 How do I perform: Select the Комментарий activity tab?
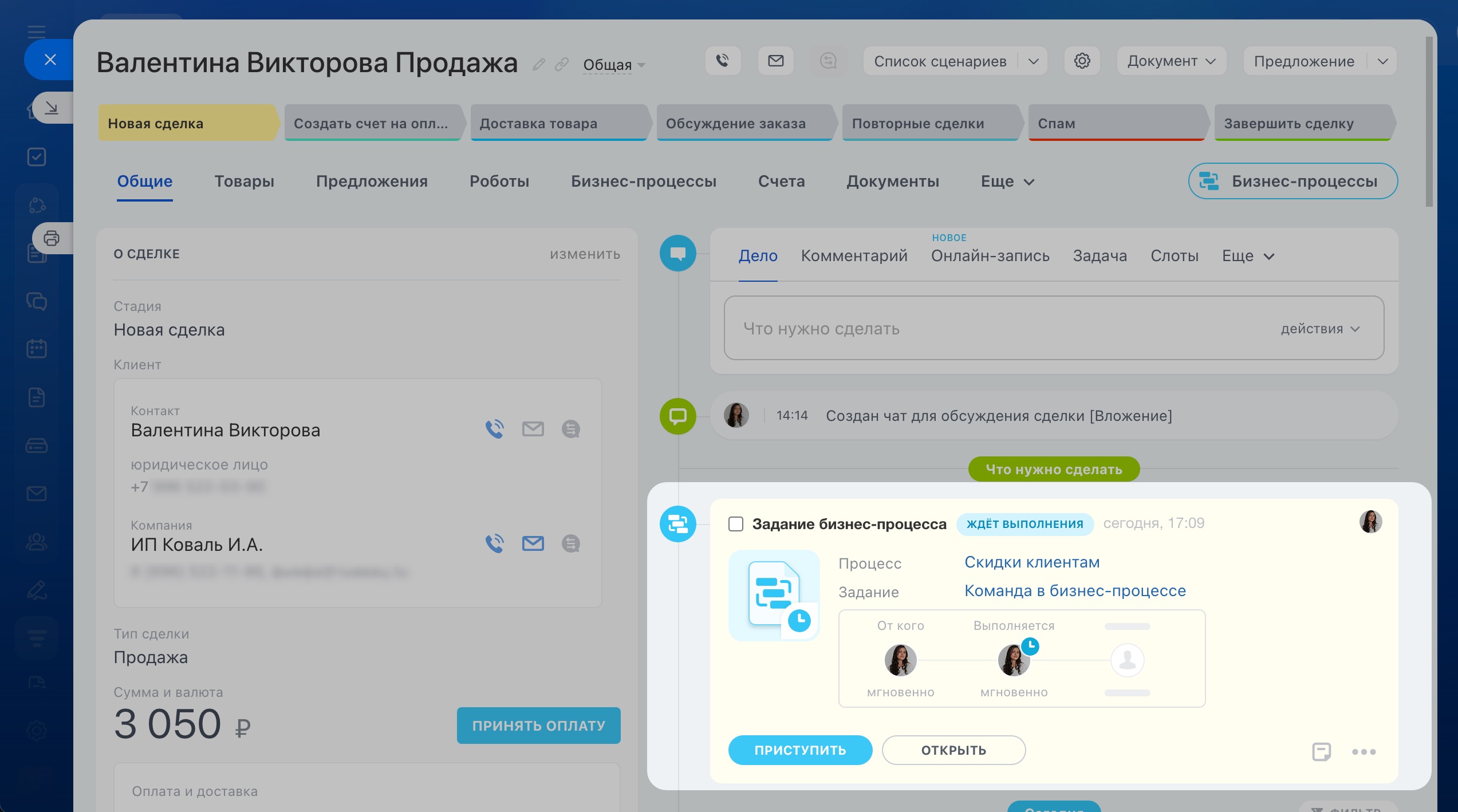pos(854,255)
